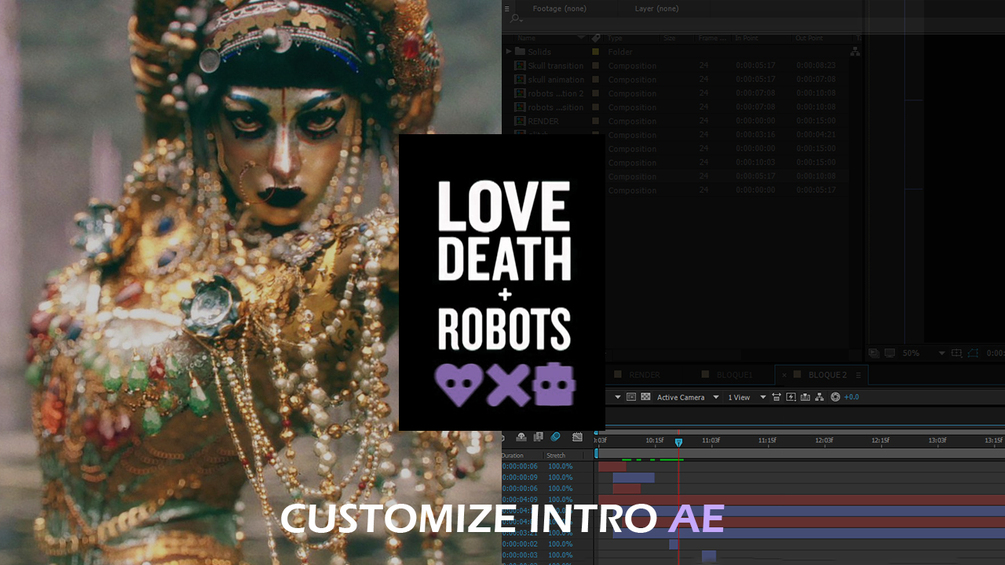This screenshot has width=1005, height=565.
Task: Sort the project list by Type column
Action: click(615, 38)
